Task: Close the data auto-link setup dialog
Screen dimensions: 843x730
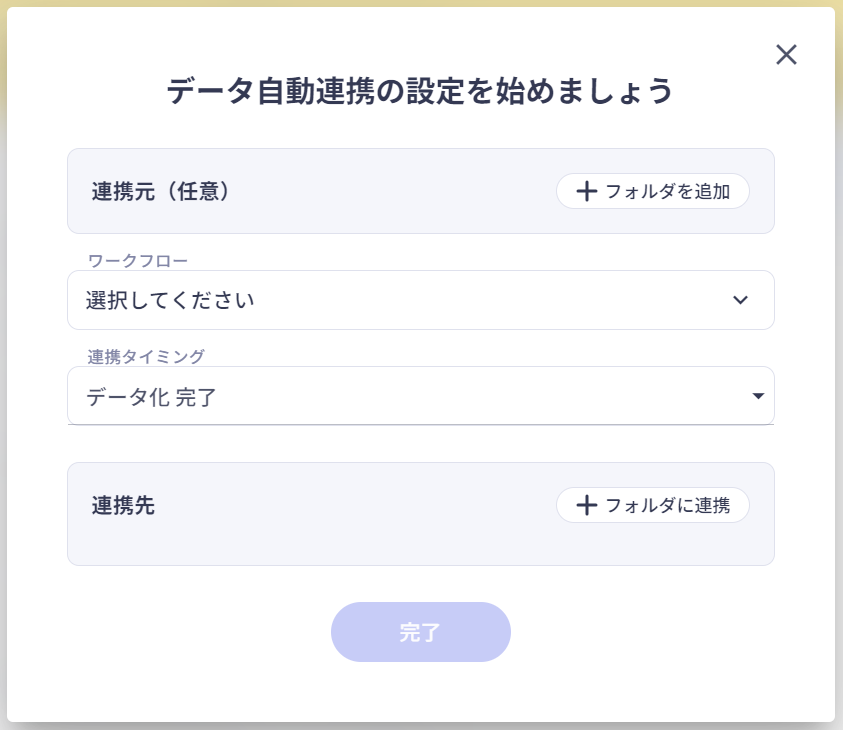Action: point(786,55)
